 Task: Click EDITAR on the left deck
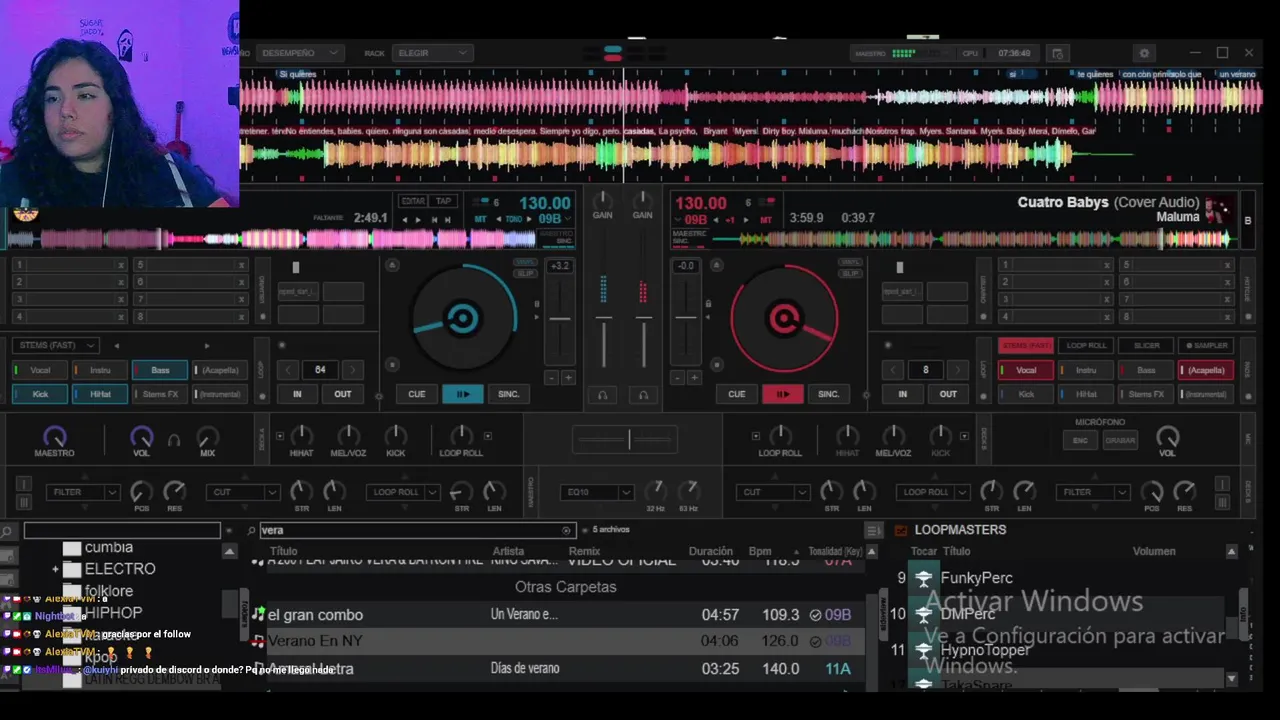(413, 201)
